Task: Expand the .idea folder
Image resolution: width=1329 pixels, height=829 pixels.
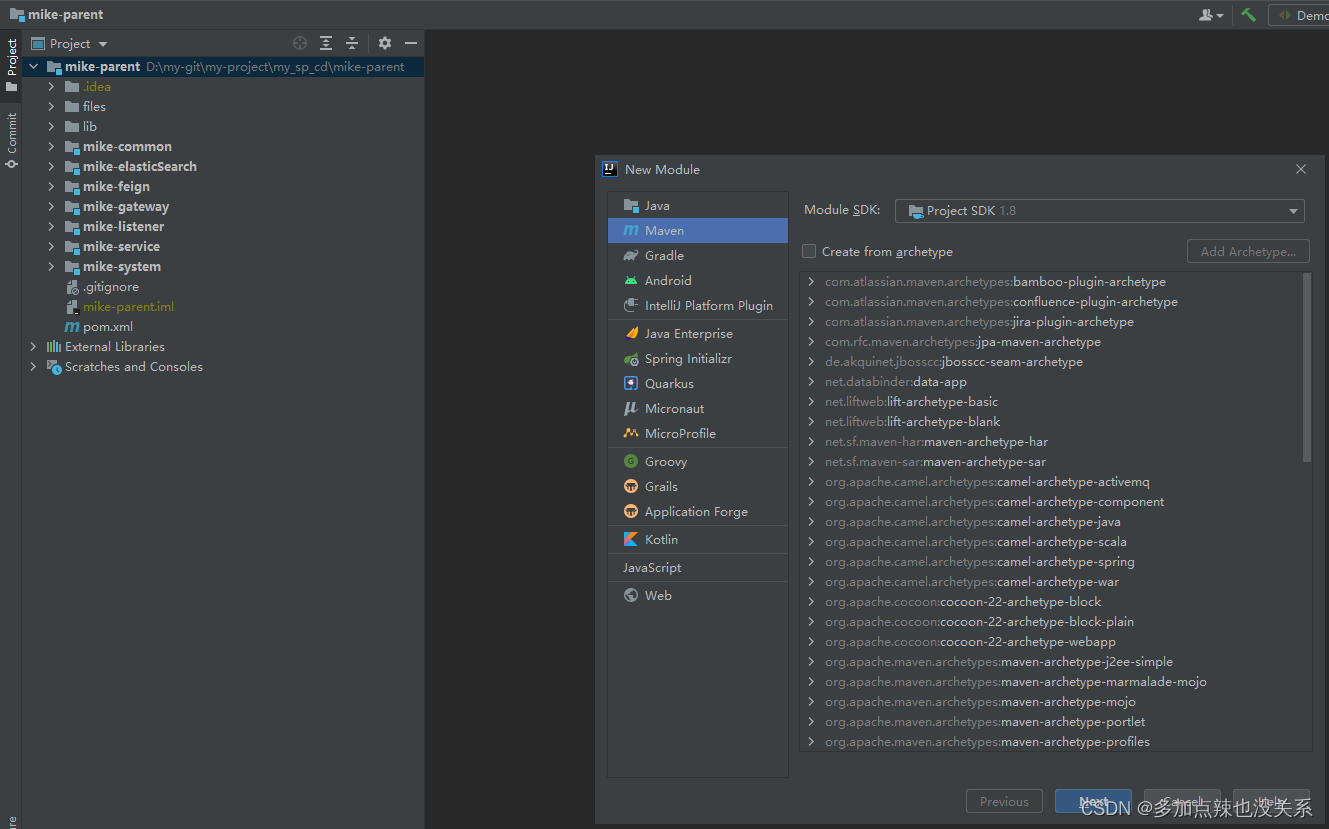Action: point(51,86)
